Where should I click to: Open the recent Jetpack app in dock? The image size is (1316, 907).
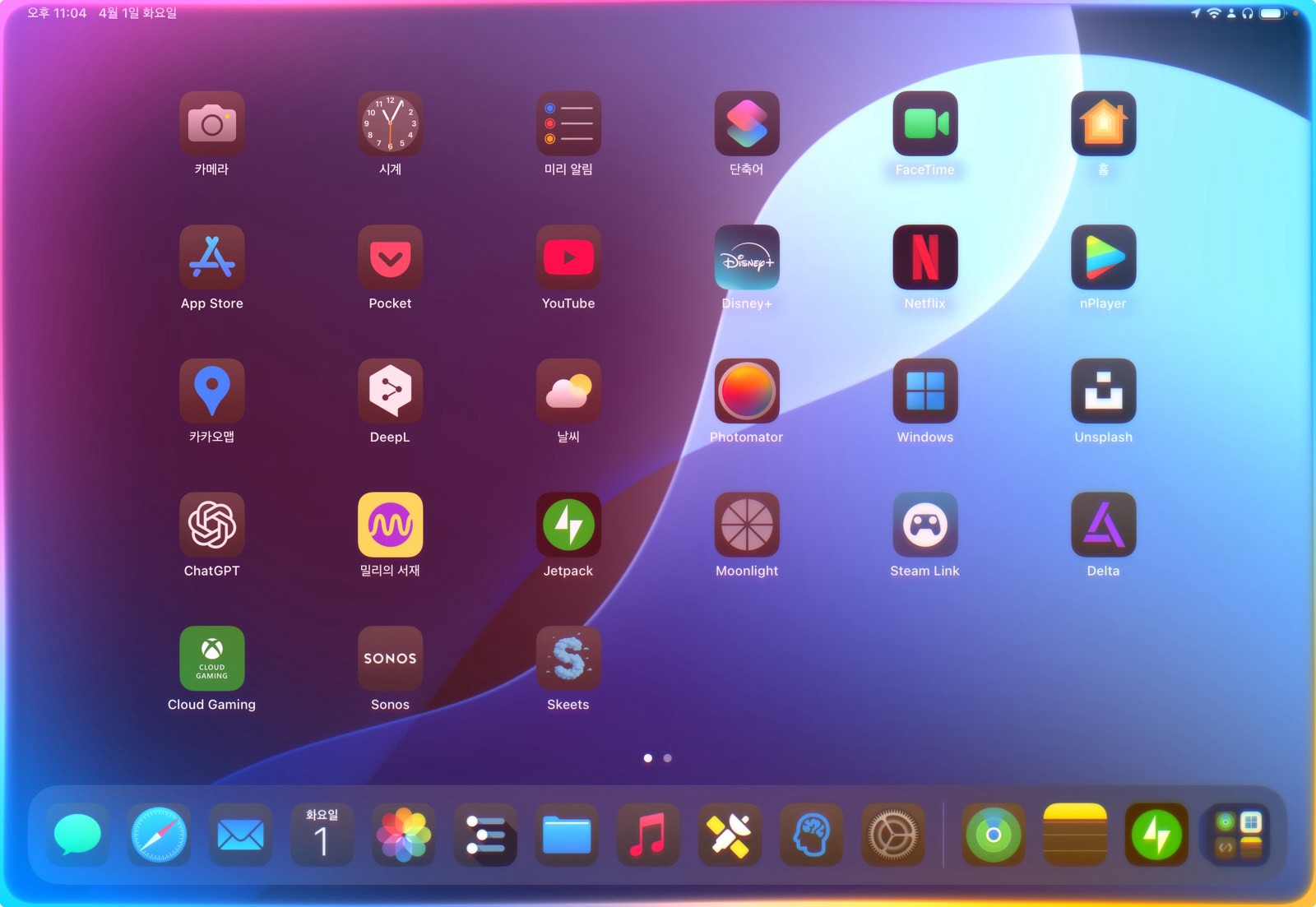pos(1156,835)
